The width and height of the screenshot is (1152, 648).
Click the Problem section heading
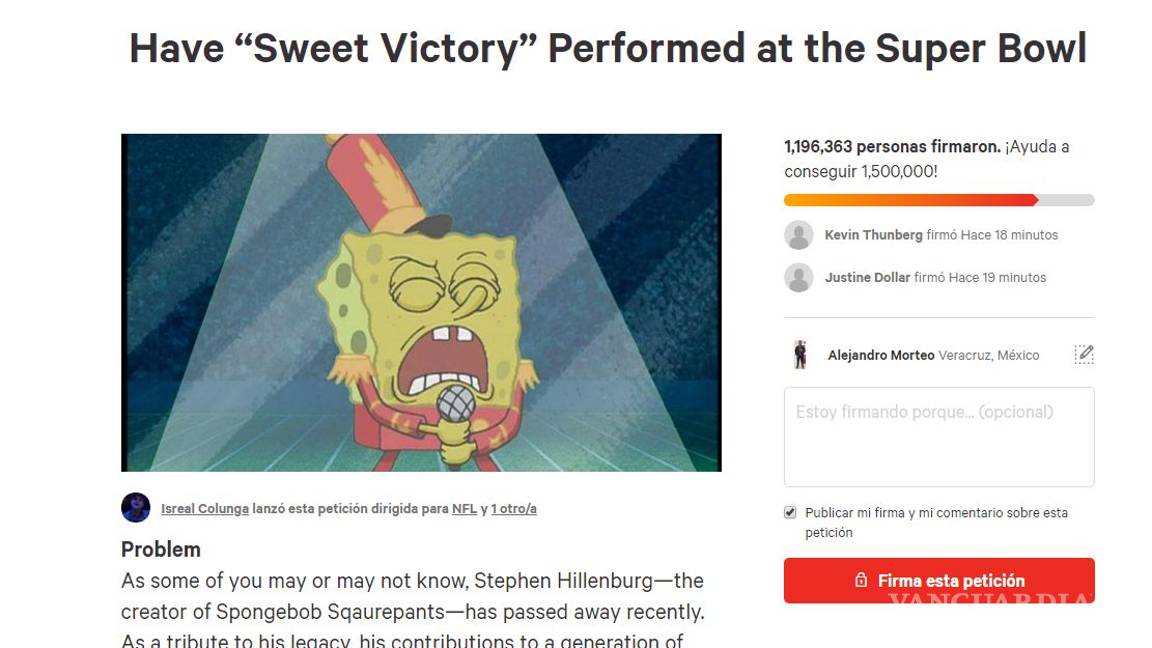(160, 549)
